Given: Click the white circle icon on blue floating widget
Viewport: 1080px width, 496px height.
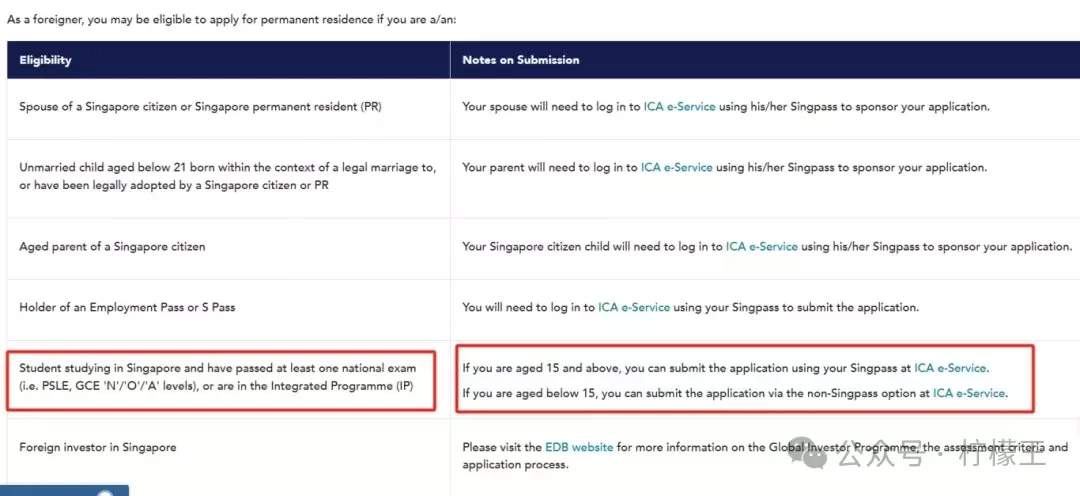Looking at the screenshot, I should click(x=105, y=493).
